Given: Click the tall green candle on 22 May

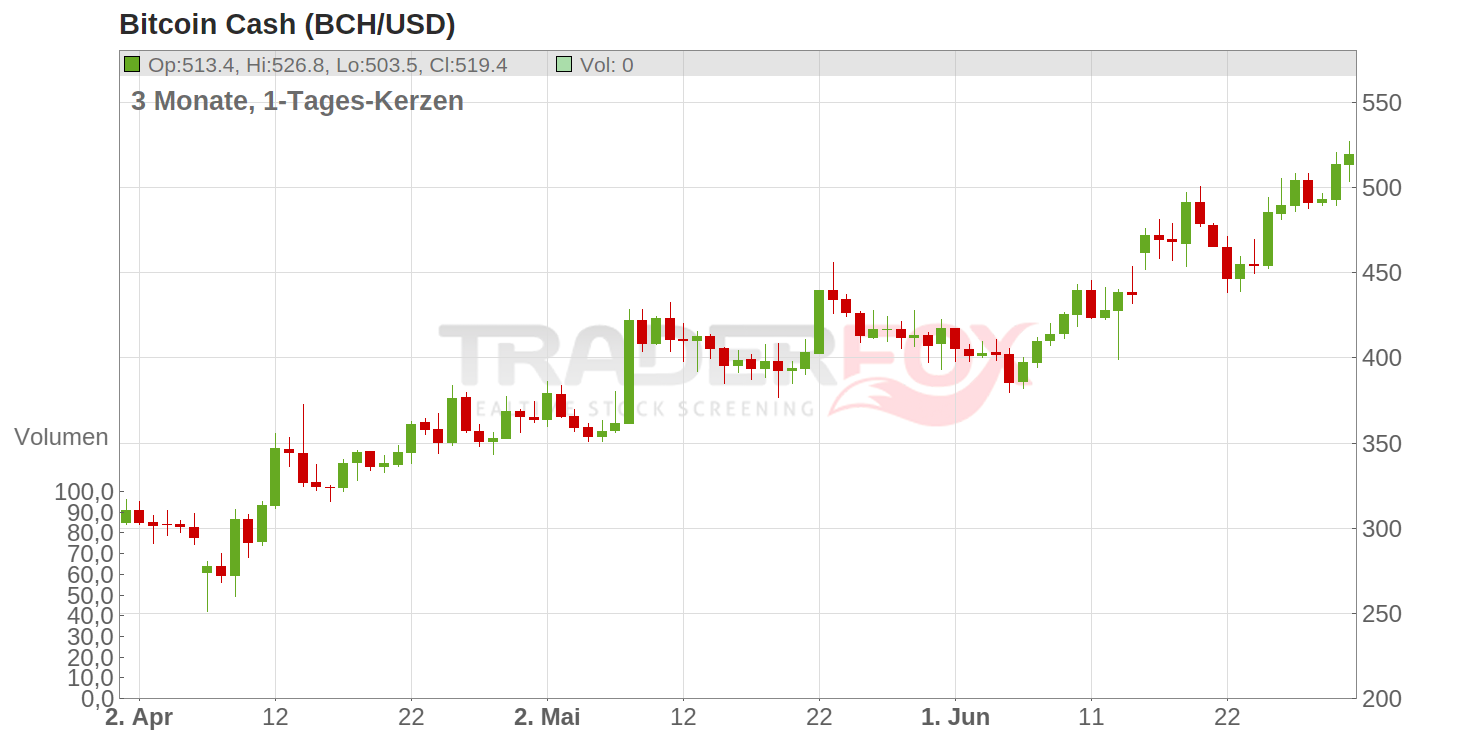Looking at the screenshot, I should click(x=819, y=322).
